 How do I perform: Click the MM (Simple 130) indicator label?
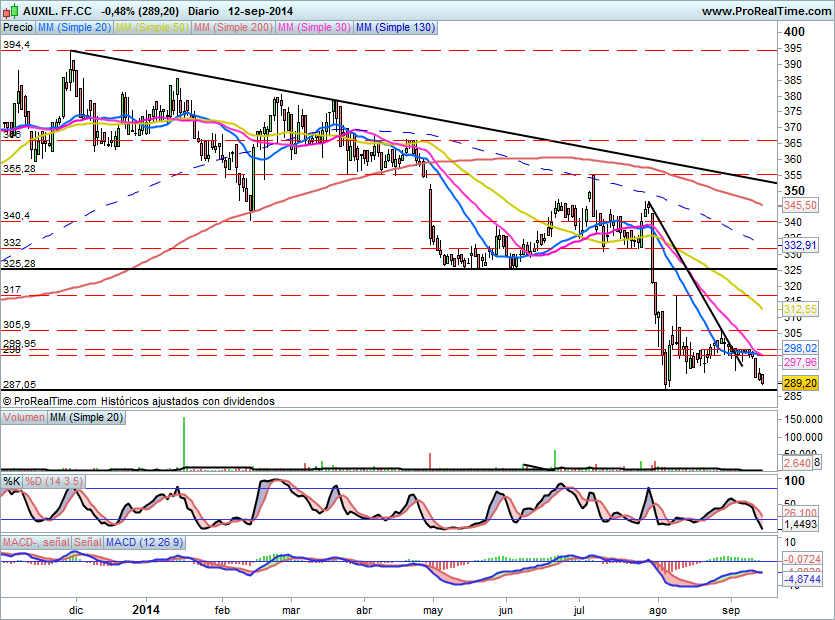pyautogui.click(x=395, y=28)
